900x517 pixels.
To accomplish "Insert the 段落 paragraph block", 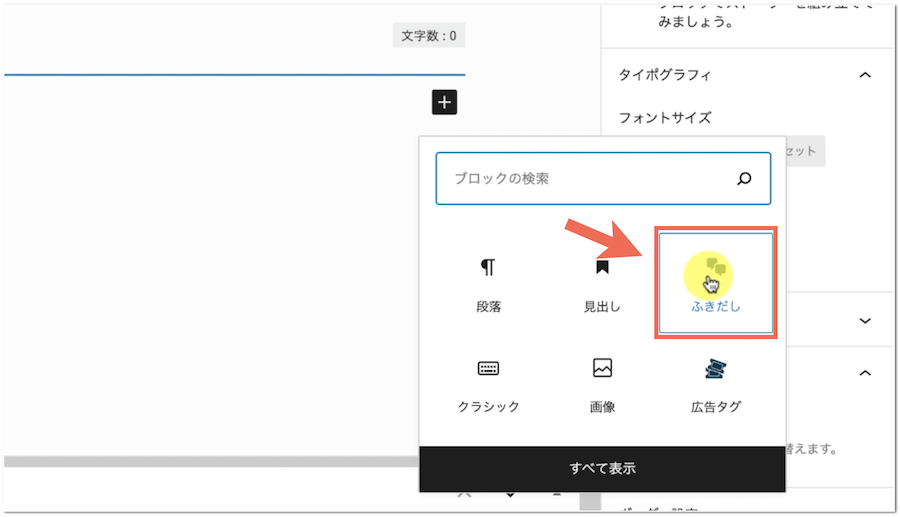I will 488,284.
